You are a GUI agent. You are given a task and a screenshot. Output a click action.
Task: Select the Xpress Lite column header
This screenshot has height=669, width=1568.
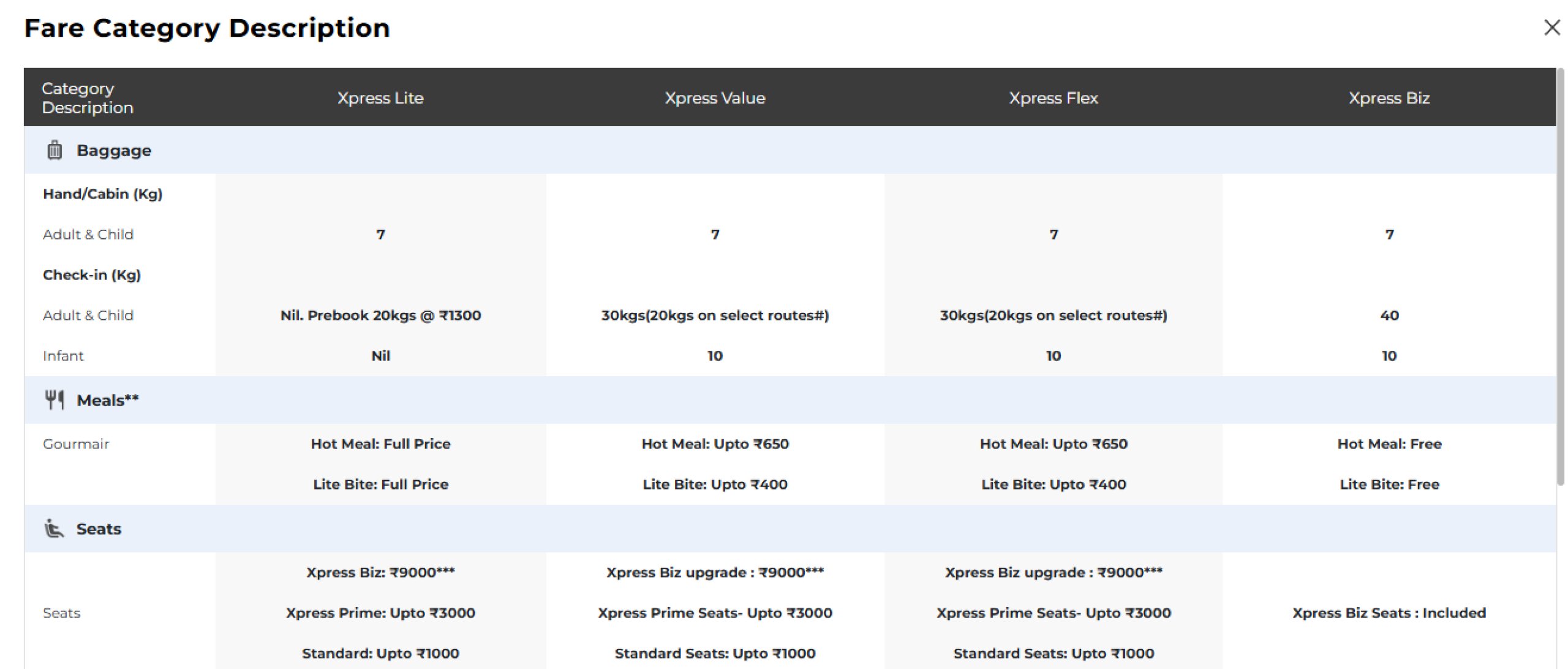(380, 98)
